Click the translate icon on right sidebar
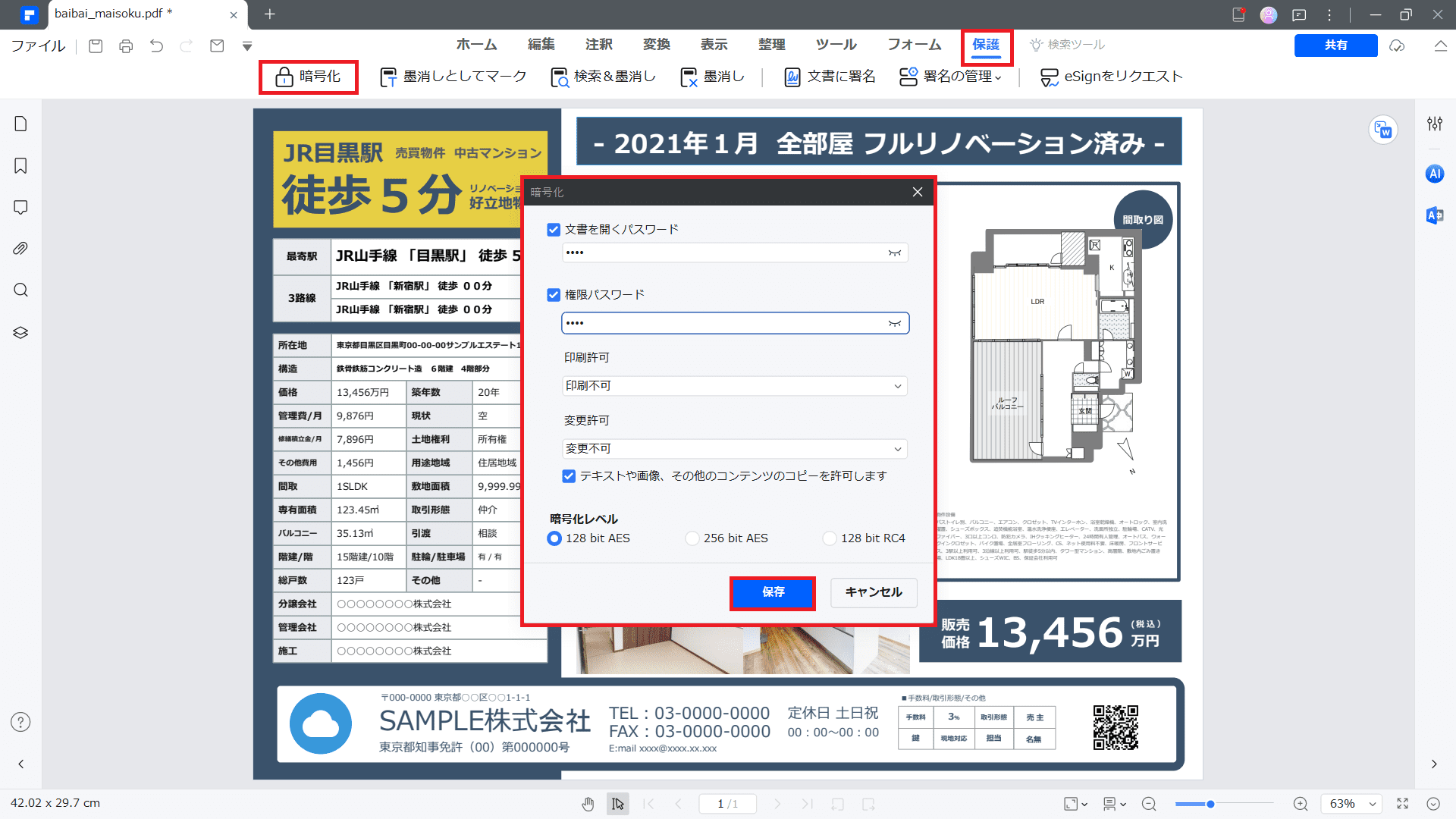 click(1435, 215)
